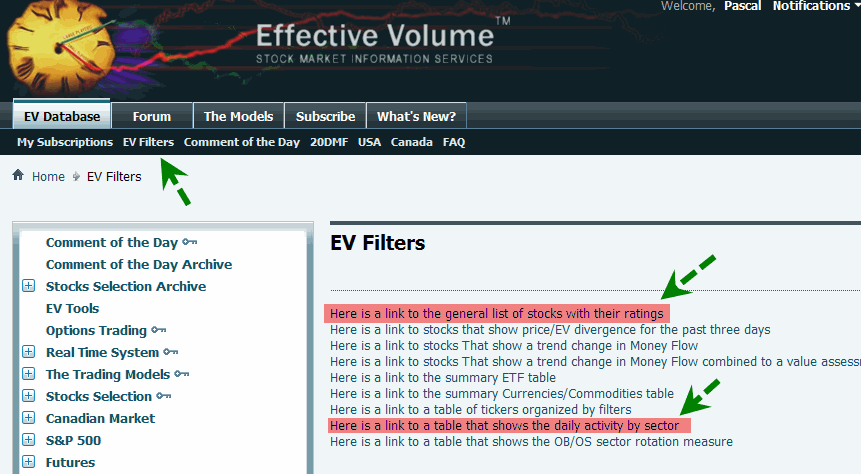Expand the S&P 500 node
Screen dimensions: 861x474
[29, 439]
